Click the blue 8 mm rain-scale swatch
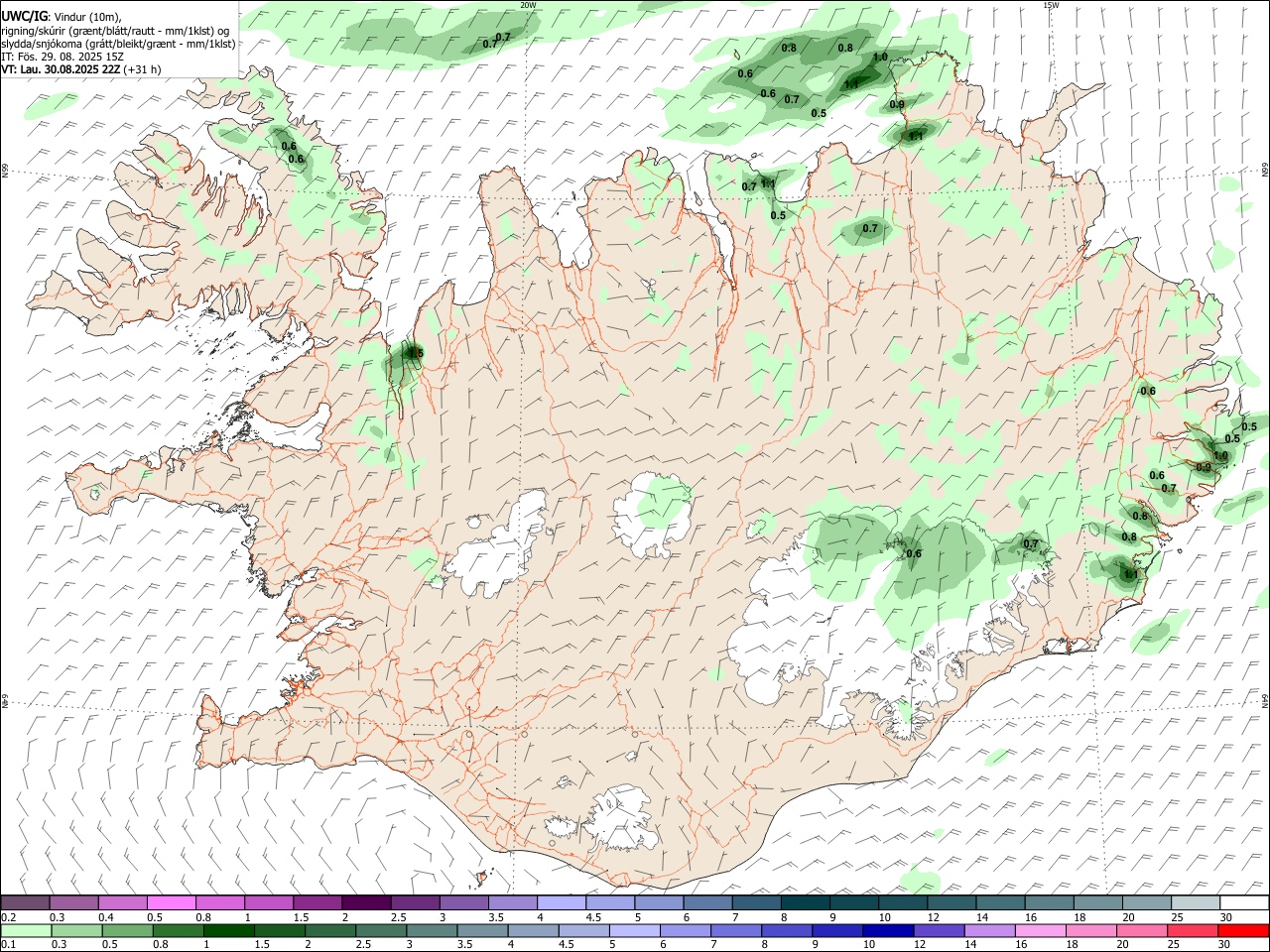 coord(786,931)
